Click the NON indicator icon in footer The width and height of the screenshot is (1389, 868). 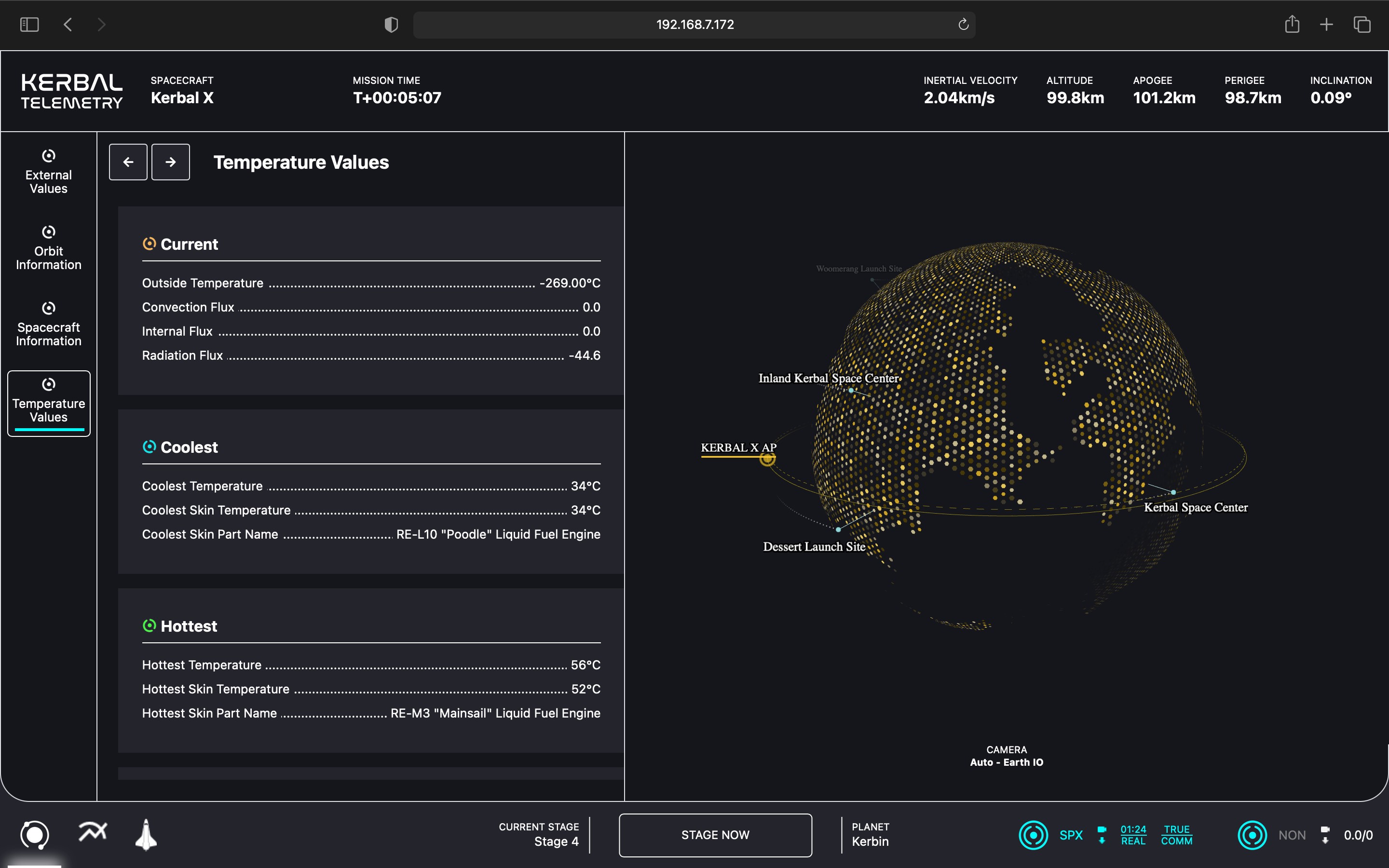pos(1252,834)
